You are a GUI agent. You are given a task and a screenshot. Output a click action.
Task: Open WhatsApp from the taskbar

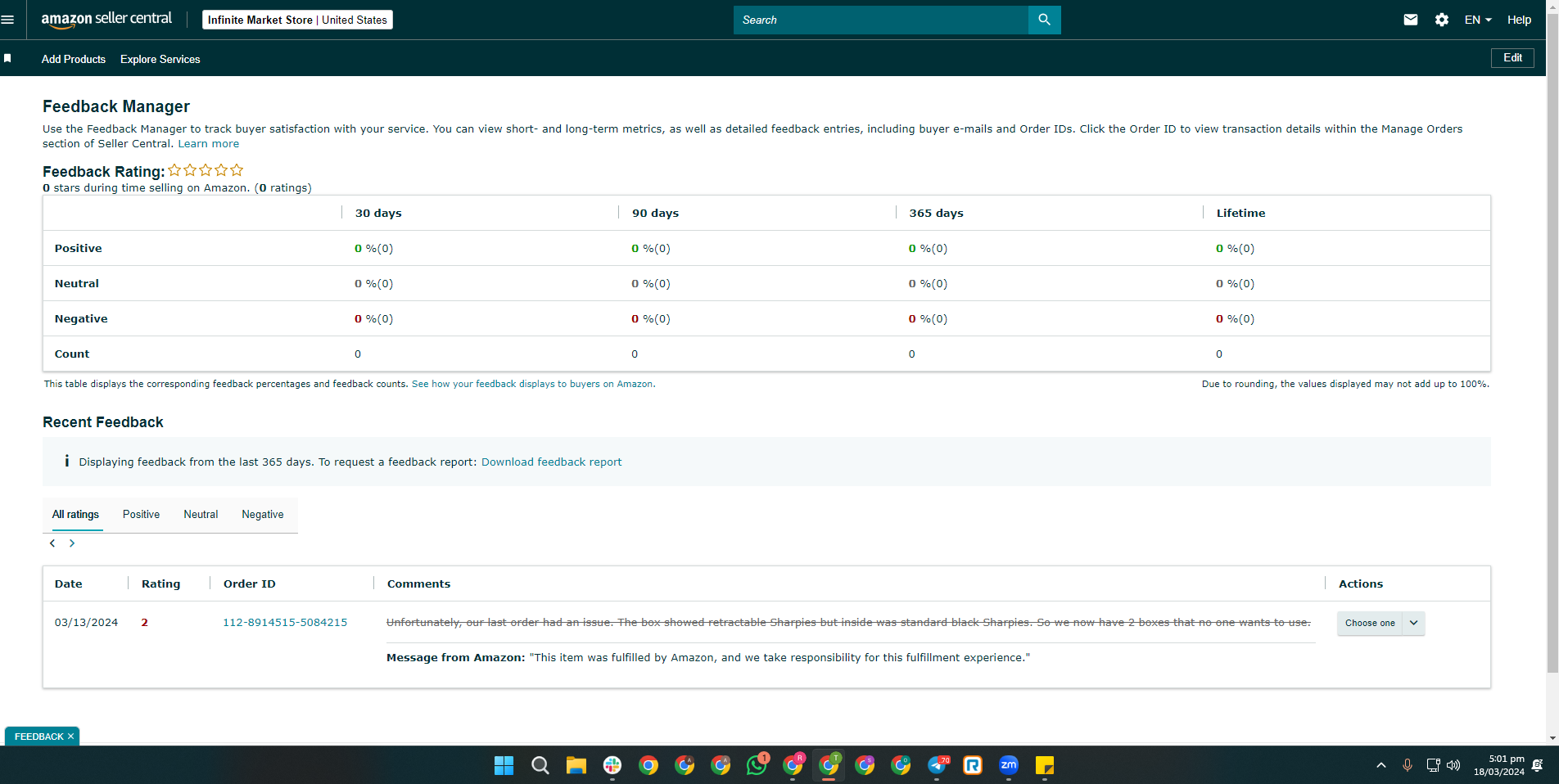756,765
